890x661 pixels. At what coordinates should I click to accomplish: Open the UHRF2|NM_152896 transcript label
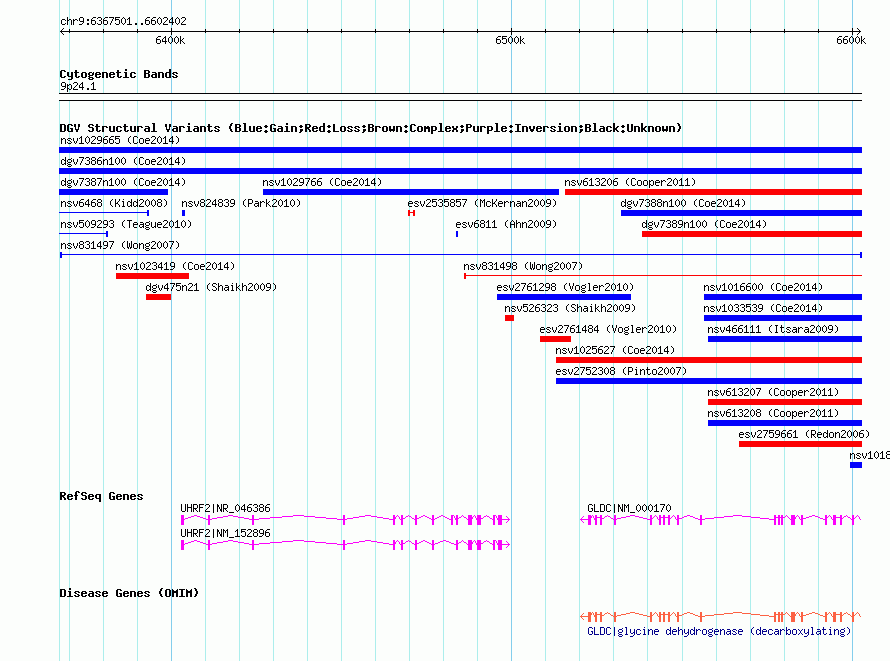[x=225, y=533]
